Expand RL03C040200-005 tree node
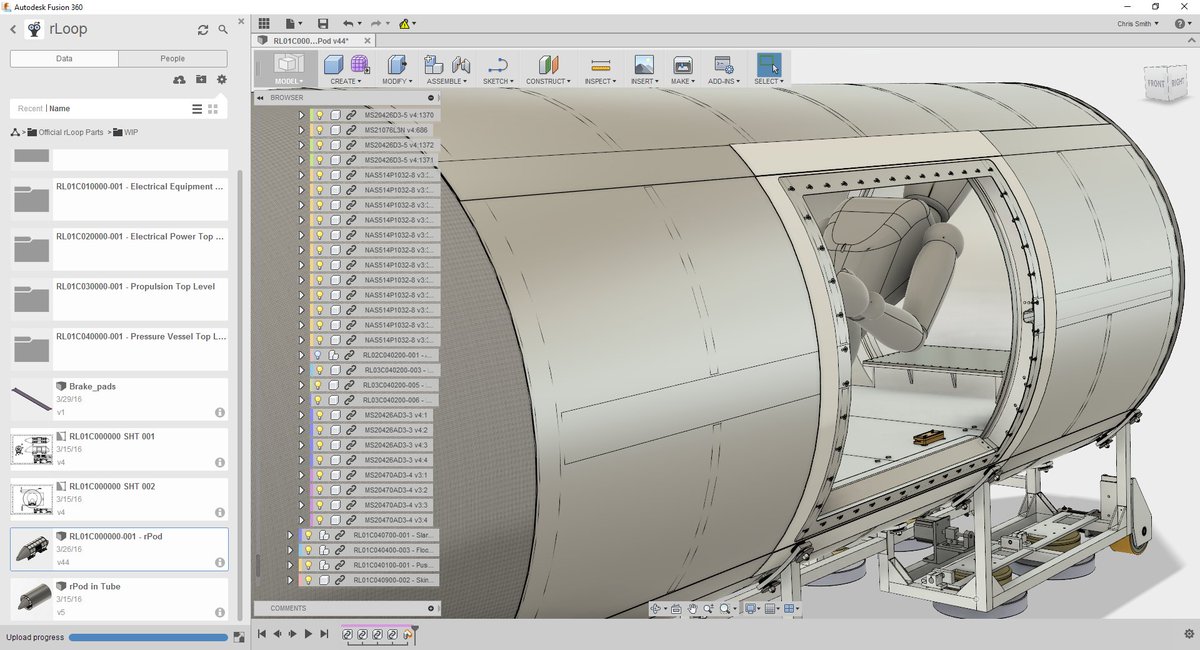Viewport: 1200px width, 650px height. click(x=302, y=385)
